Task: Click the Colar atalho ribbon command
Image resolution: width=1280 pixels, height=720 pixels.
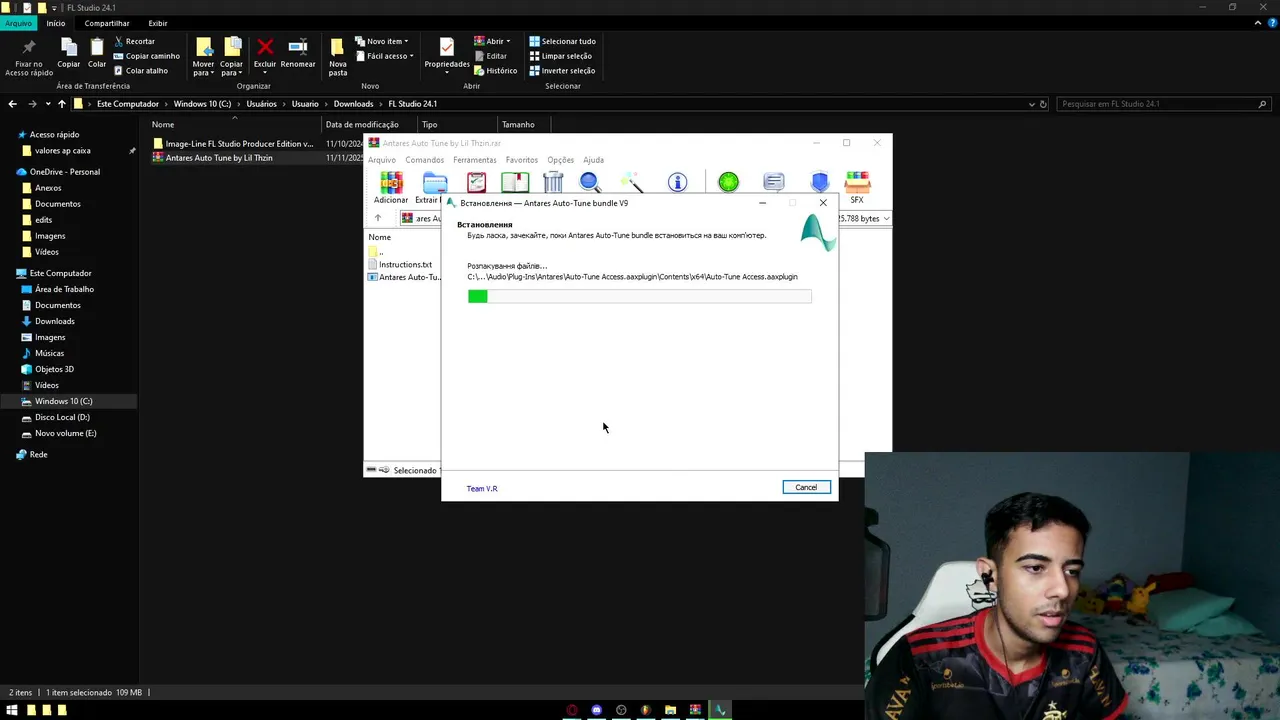Action: (141, 71)
